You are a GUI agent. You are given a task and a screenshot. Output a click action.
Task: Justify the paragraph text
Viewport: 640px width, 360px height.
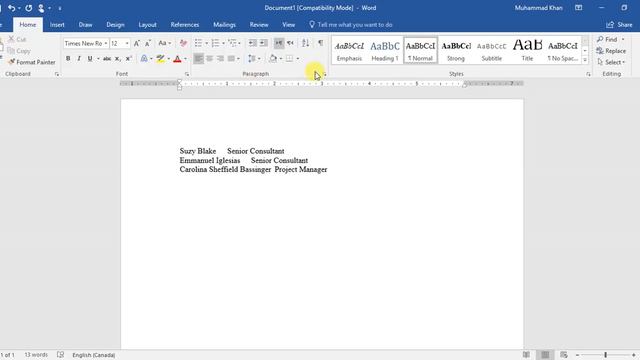(231, 58)
